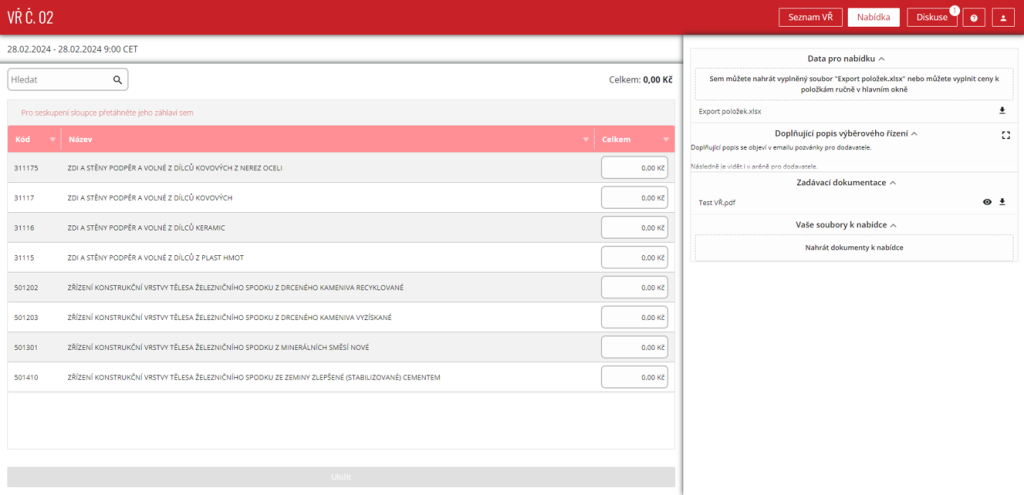Download the Export položek.xlsx file
Screen dimensions: 1024x495
coord(1002,111)
